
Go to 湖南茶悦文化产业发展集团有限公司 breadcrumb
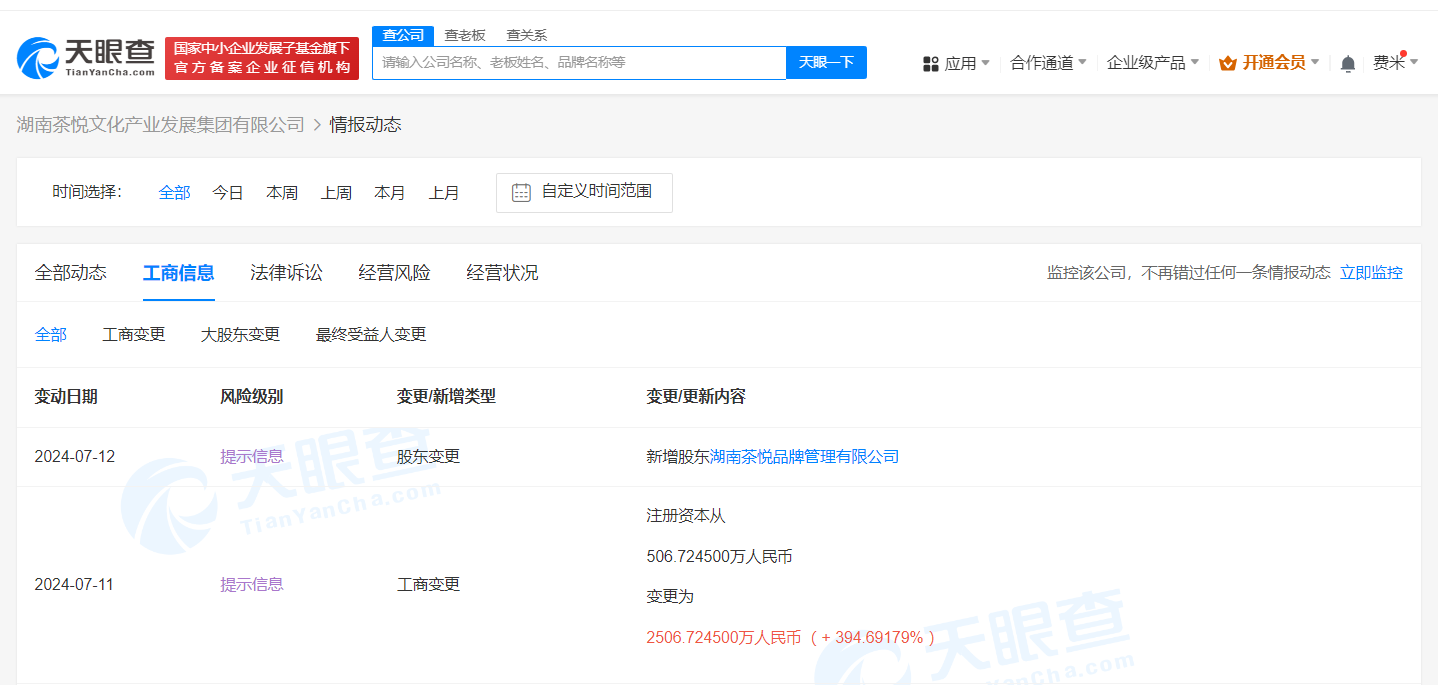coord(160,124)
